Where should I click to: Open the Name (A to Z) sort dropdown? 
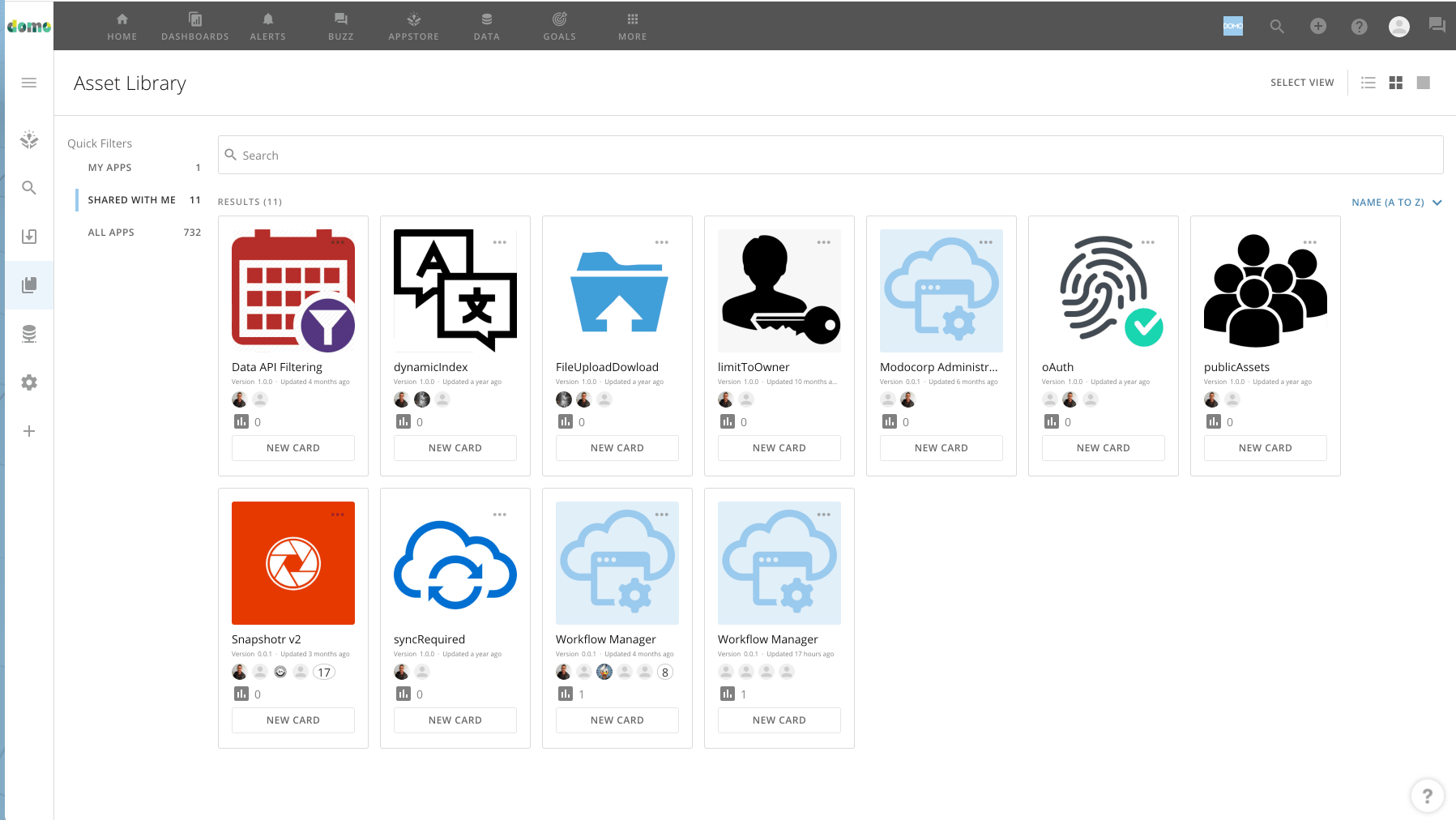click(1397, 203)
